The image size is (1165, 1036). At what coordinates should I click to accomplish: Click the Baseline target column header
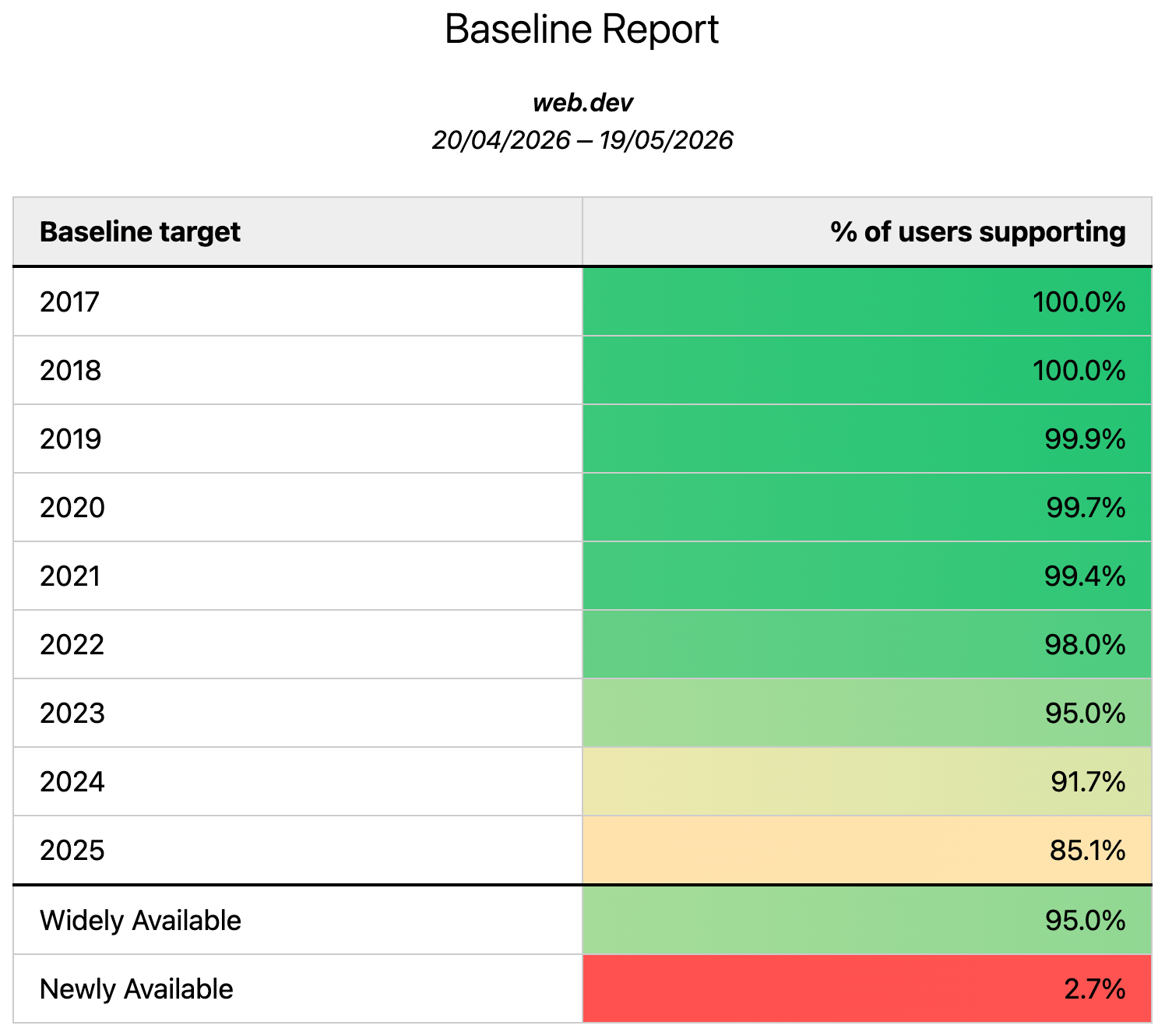[x=297, y=232]
